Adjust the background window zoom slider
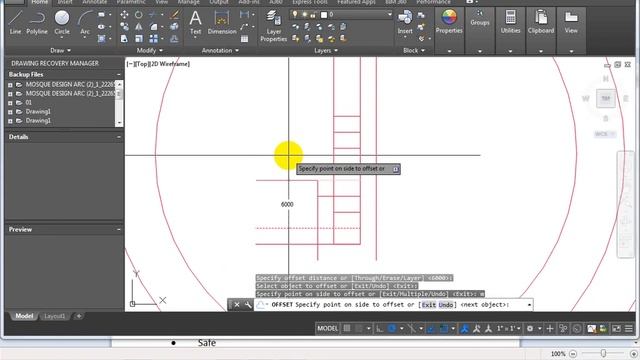 (603, 353)
